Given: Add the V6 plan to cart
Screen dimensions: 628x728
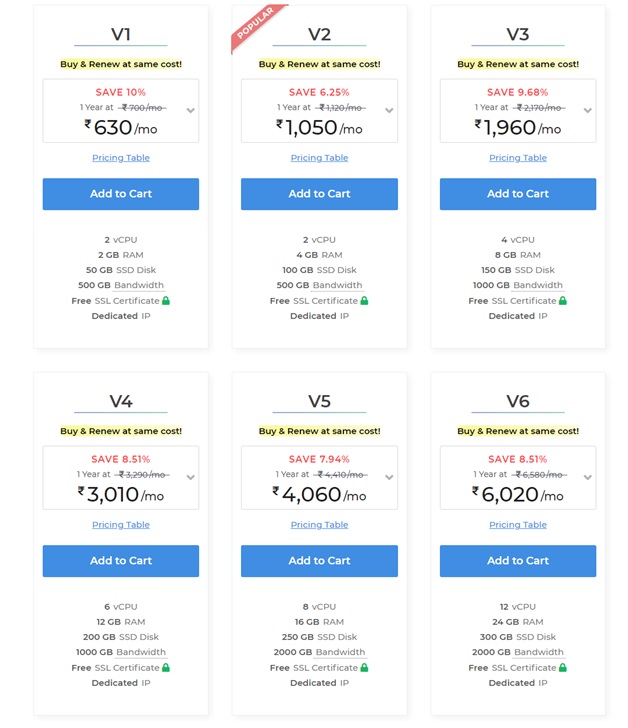Looking at the screenshot, I should tap(518, 560).
